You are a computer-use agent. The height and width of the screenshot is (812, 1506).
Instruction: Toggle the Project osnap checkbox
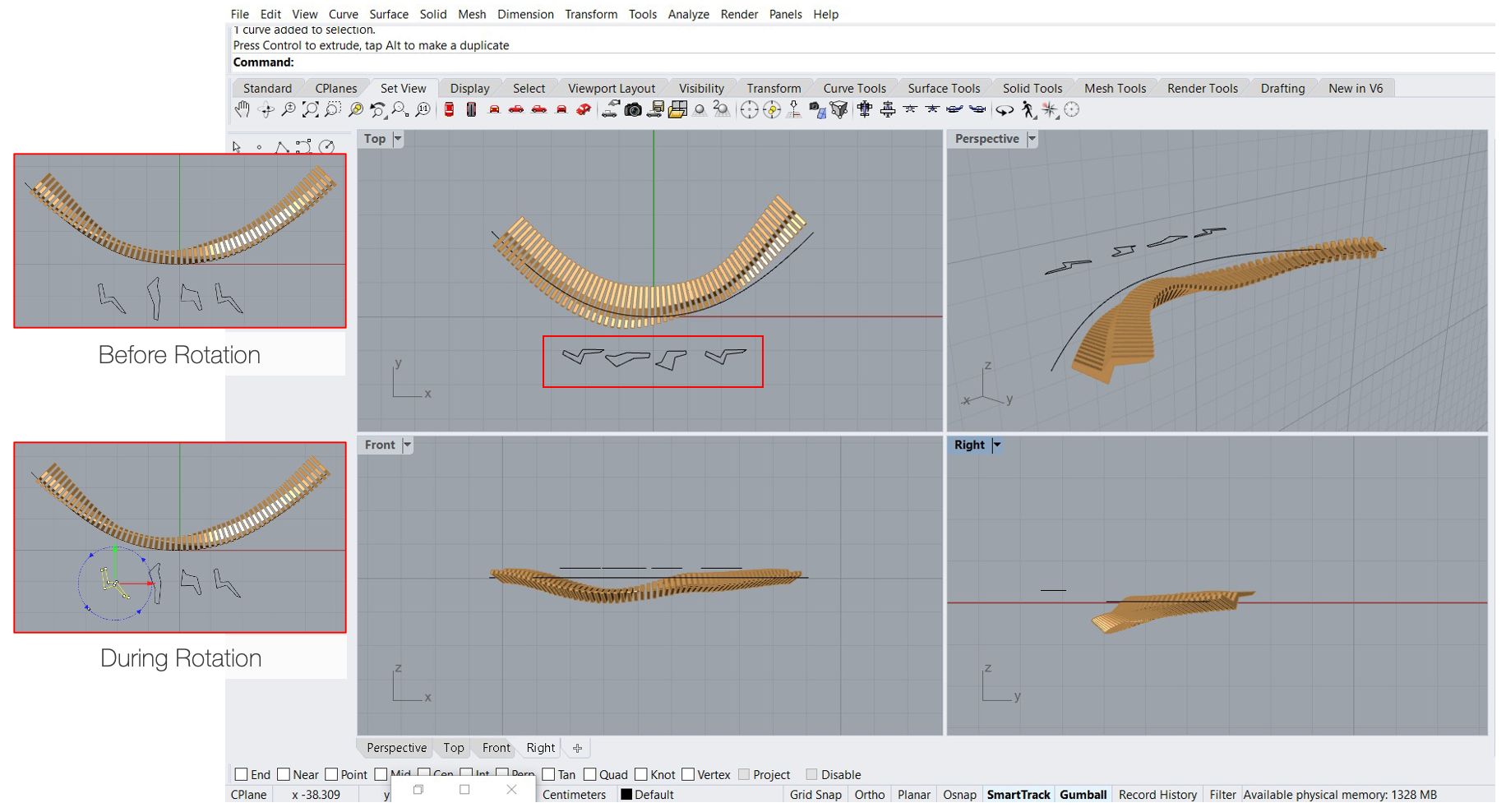click(744, 774)
